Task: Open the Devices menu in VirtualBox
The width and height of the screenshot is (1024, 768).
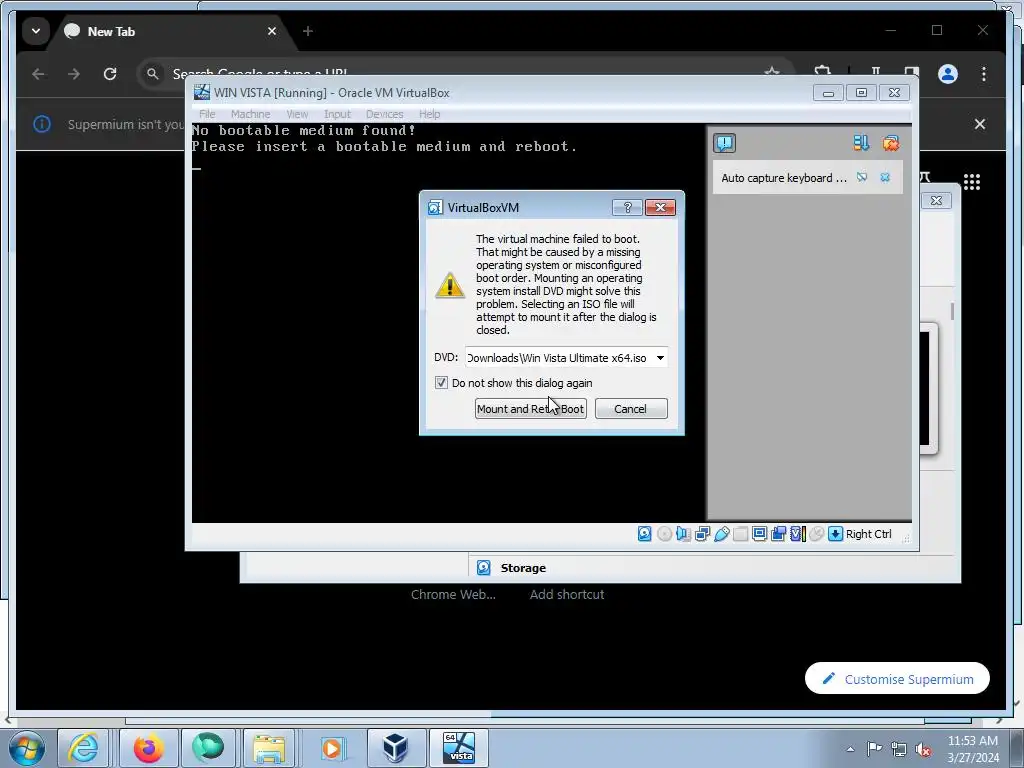Action: coord(385,114)
